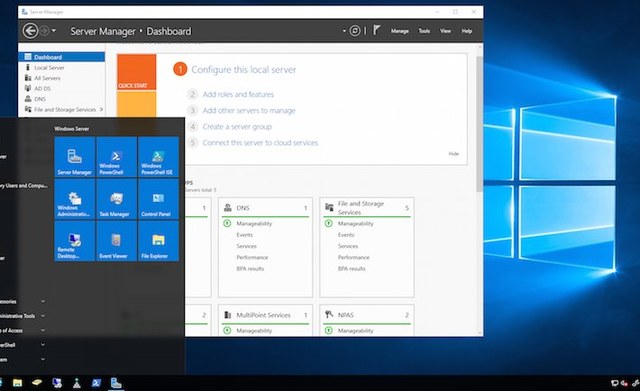Click the dashboard vertical scrollbar thumb
Screen dimensions: 640x391
coord(480,124)
